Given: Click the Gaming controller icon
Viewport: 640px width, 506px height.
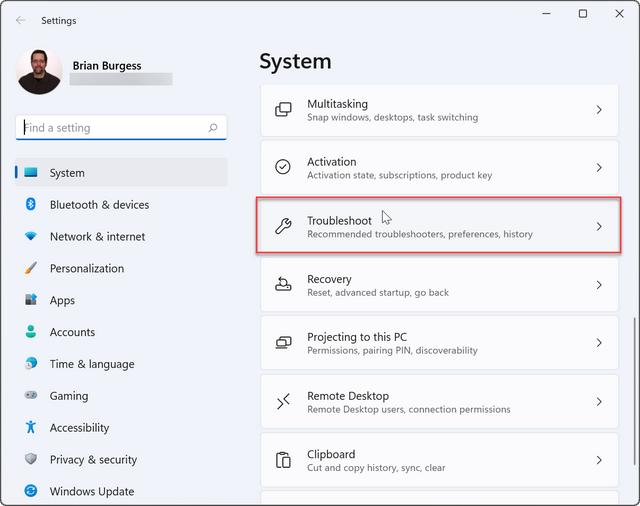Looking at the screenshot, I should (31, 395).
